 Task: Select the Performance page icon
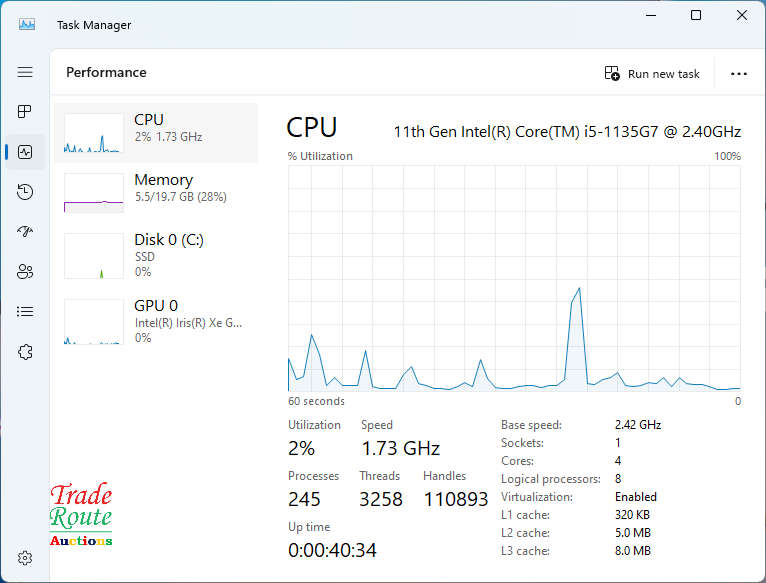[x=25, y=152]
